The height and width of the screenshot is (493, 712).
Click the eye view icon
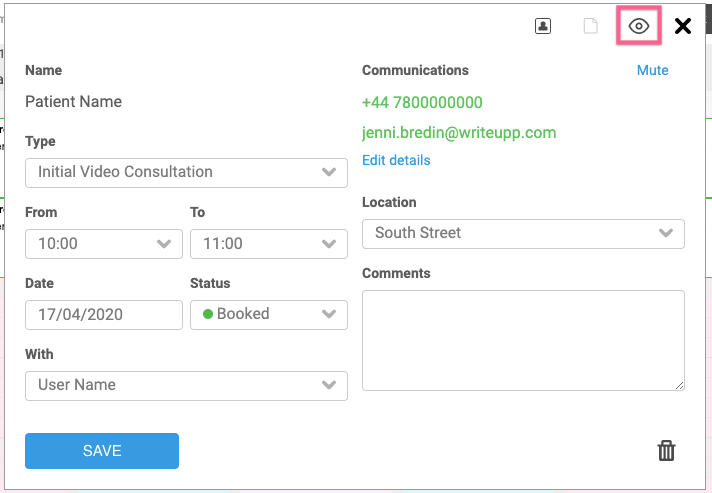638,26
